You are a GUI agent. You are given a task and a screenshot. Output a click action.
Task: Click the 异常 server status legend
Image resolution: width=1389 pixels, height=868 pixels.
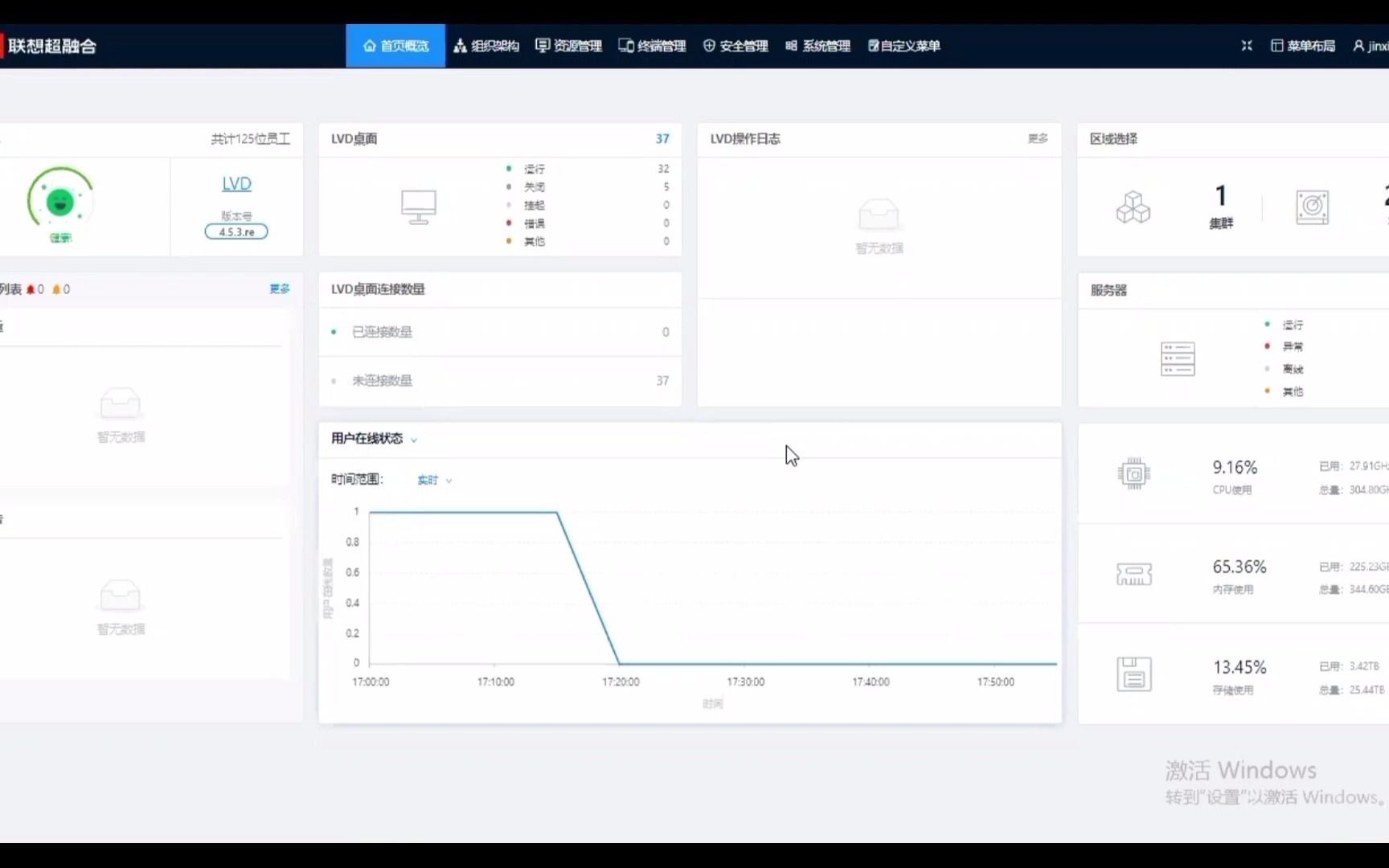1285,346
